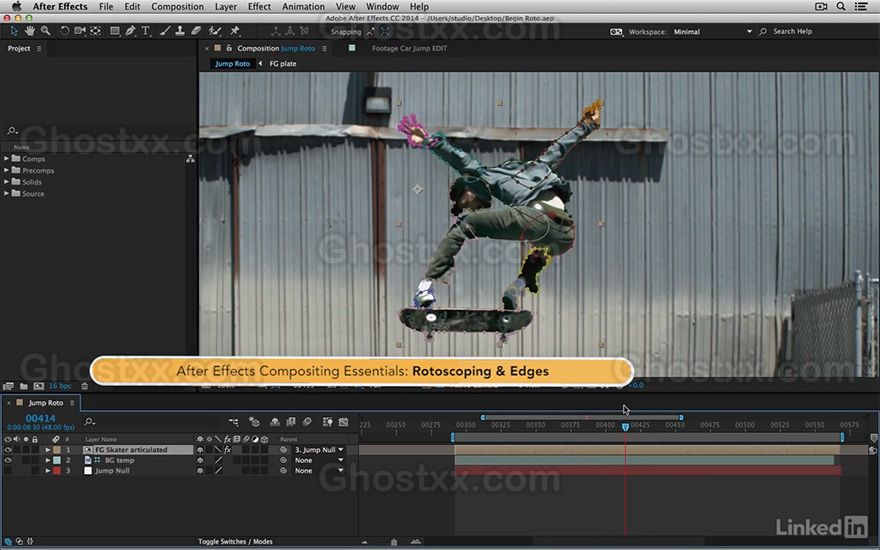Select the Clone Stamp tool
This screenshot has height=550, width=880.
(180, 31)
